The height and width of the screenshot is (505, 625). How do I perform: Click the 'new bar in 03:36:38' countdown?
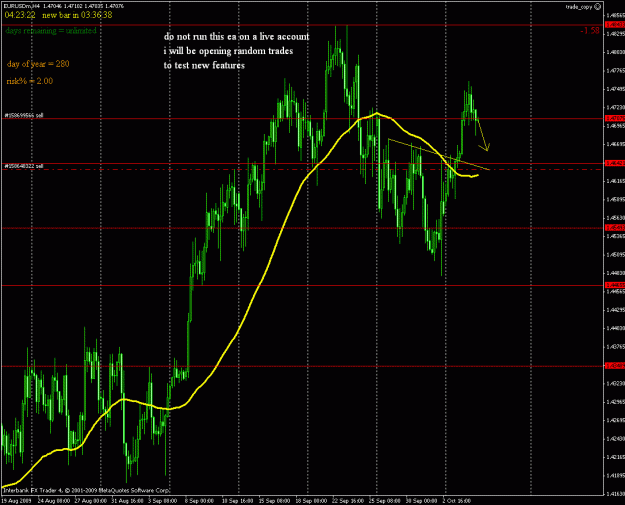(77, 15)
